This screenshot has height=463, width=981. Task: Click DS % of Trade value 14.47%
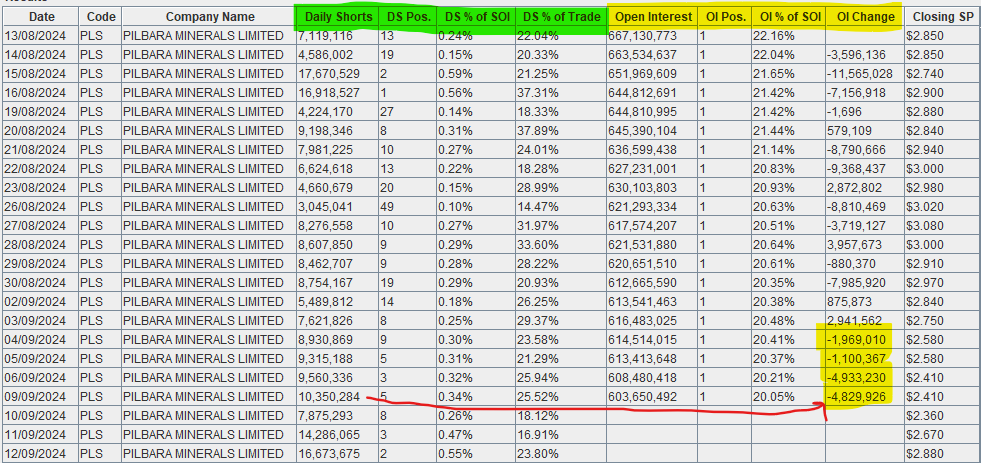(538, 207)
